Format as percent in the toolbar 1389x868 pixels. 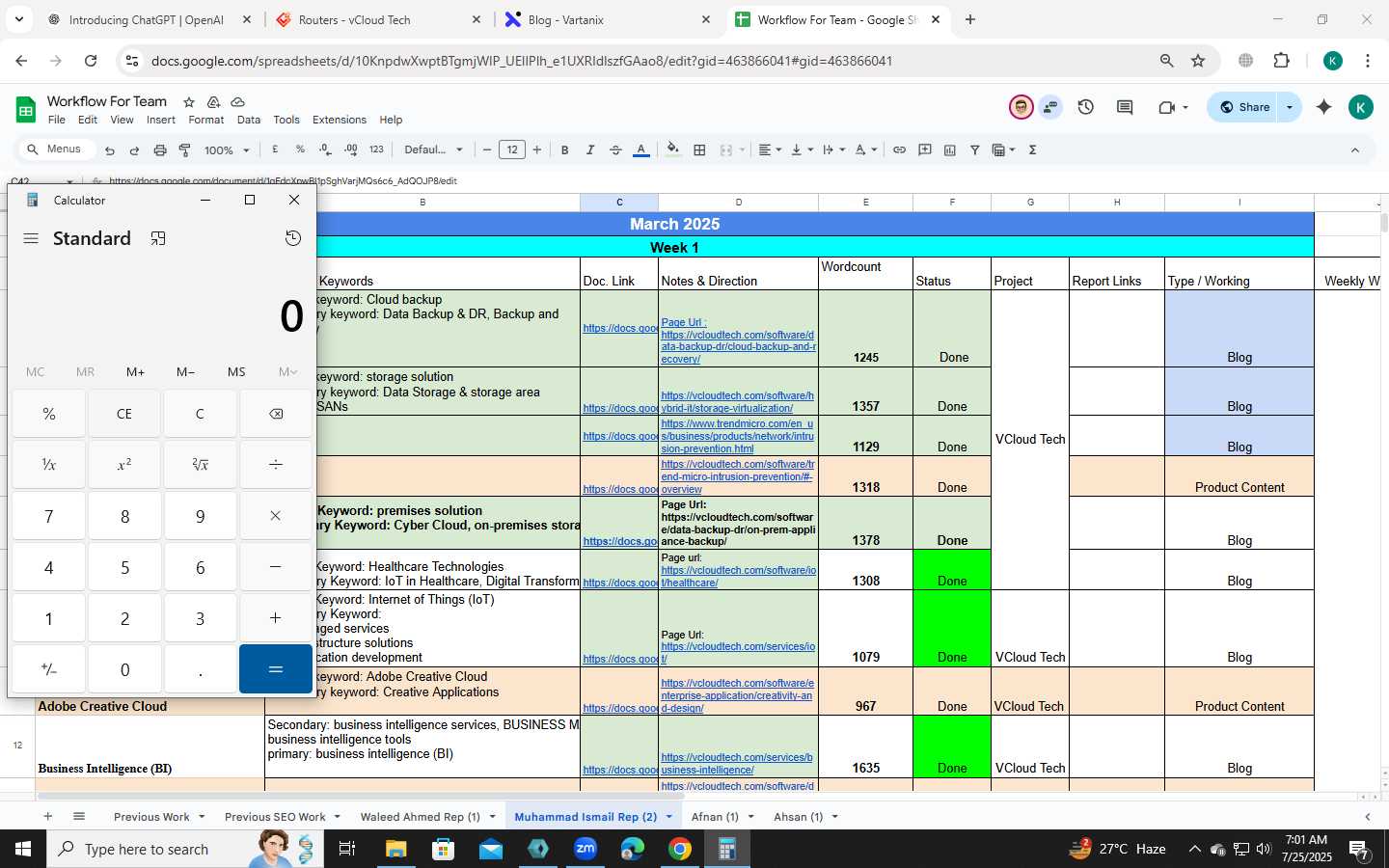[x=300, y=149]
